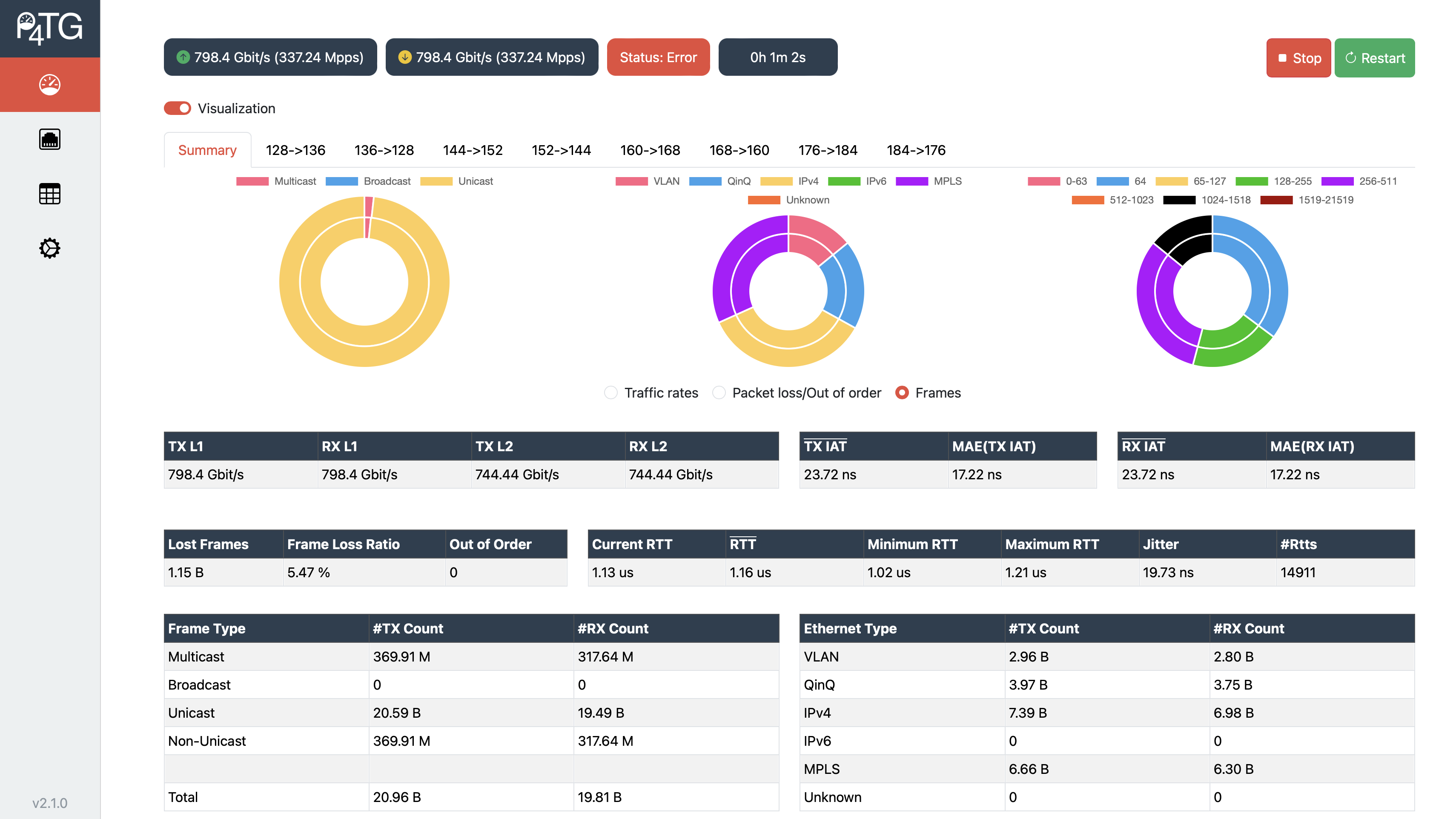Toggle IPv4 legend swatch

coord(776,181)
